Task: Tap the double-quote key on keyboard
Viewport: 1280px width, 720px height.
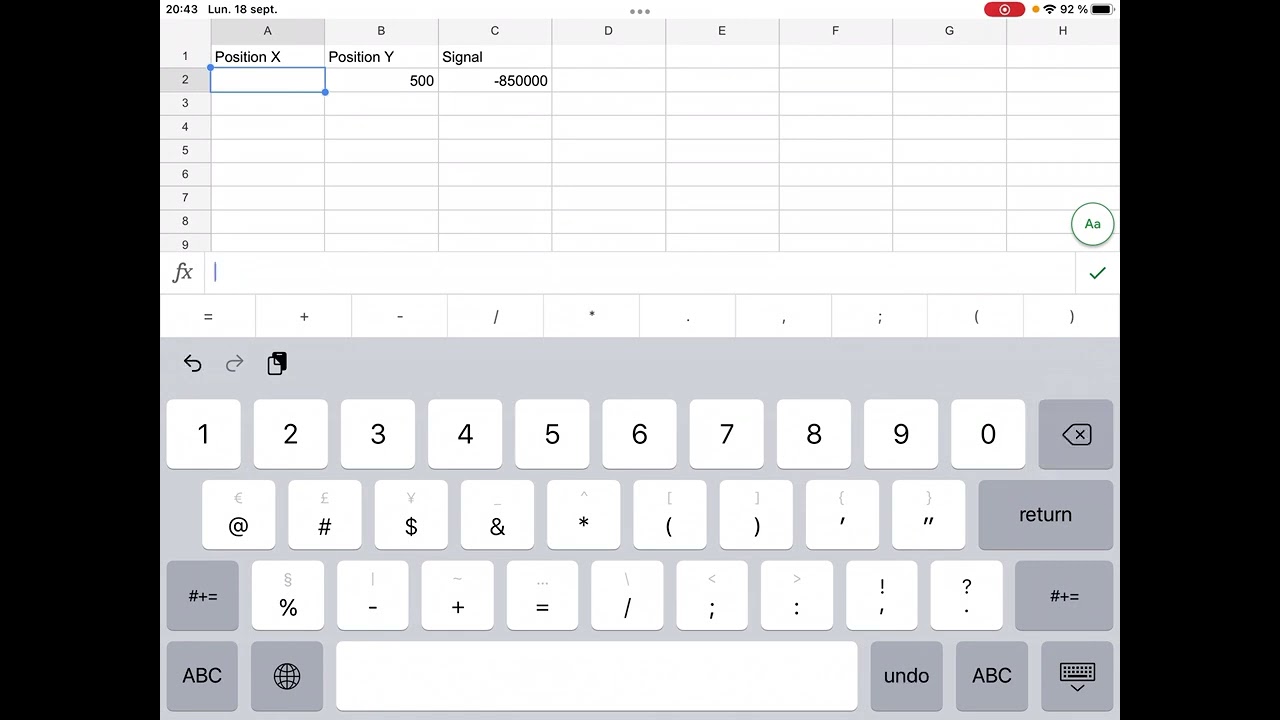Action: (x=929, y=515)
